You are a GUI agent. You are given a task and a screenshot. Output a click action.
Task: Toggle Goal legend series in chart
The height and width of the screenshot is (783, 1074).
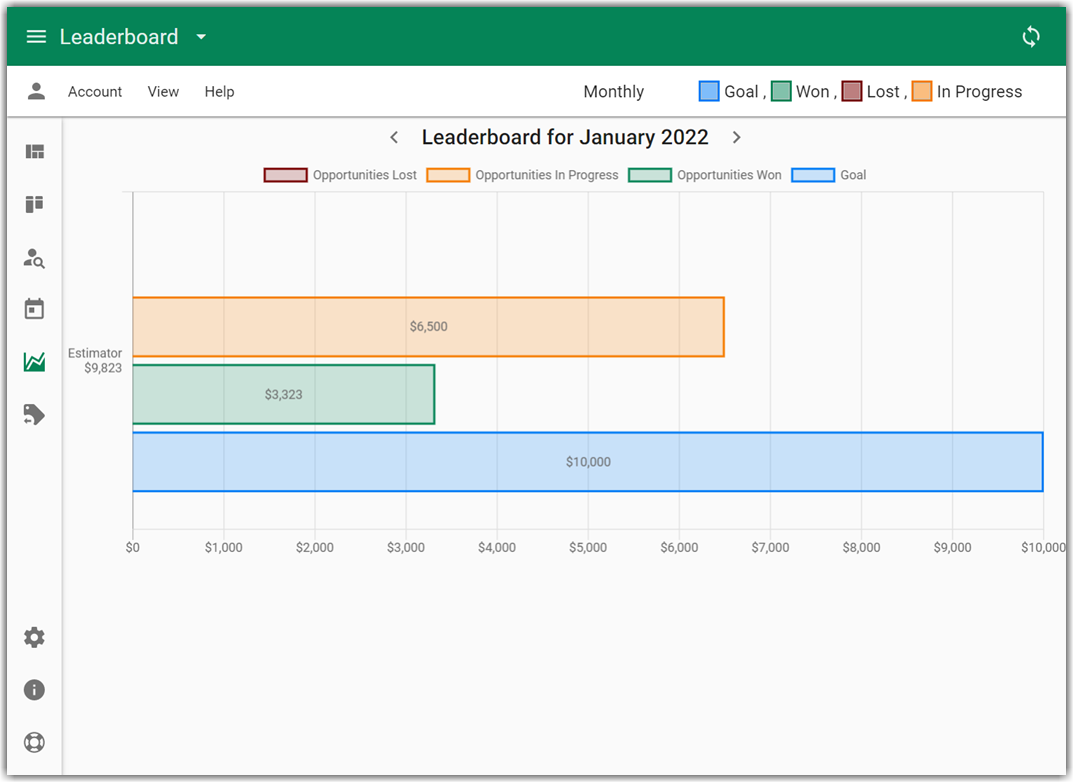tap(829, 175)
